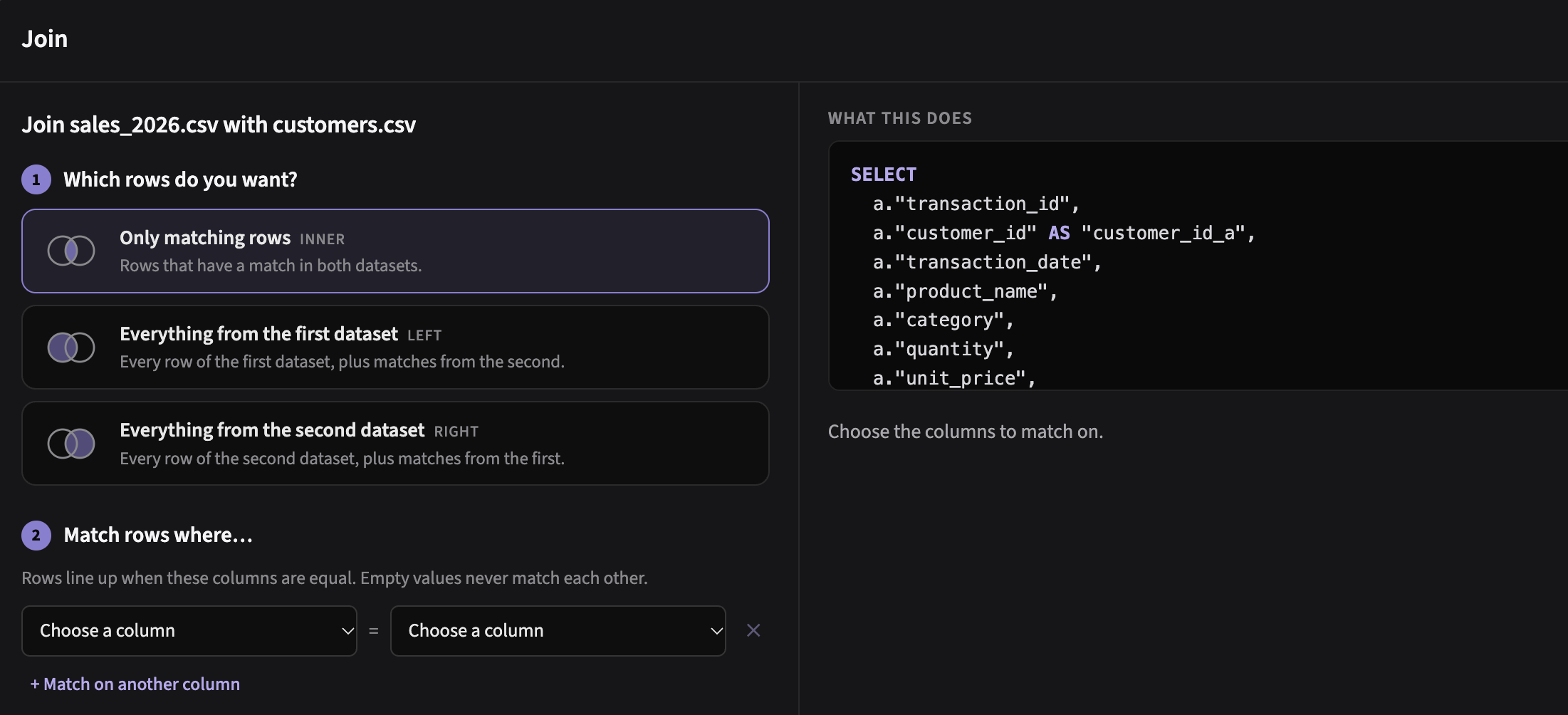
Task: Click the a."category" line in SQL
Action: [x=944, y=320]
